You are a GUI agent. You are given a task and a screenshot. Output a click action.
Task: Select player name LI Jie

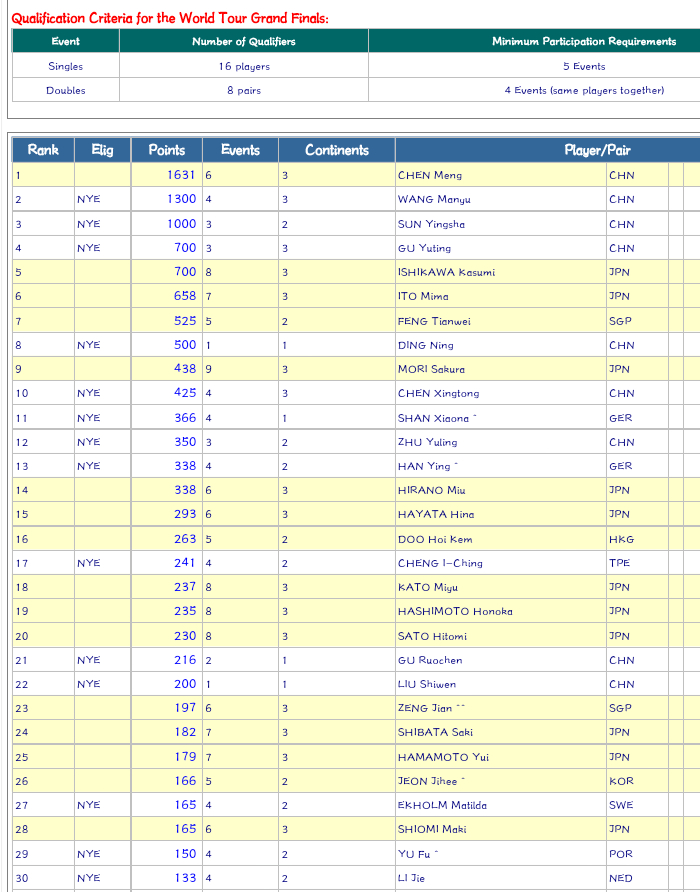coord(411,878)
